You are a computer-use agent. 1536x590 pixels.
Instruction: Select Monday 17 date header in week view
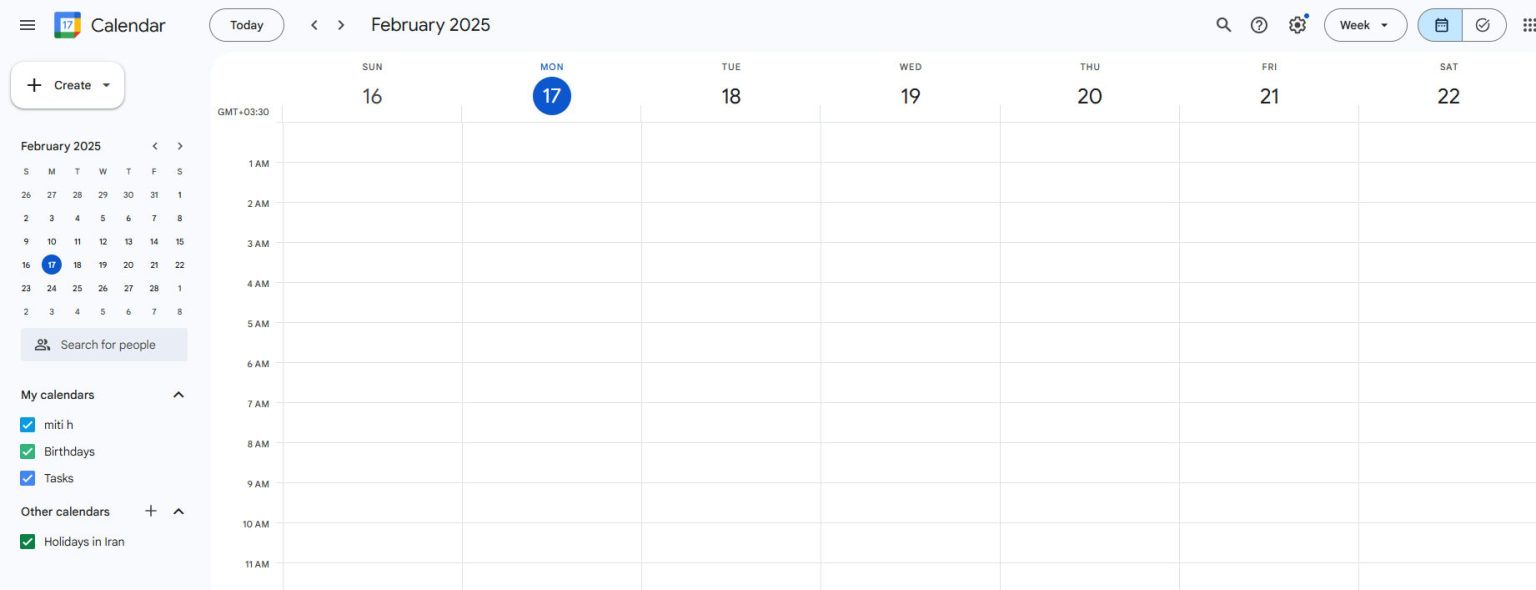coord(551,95)
